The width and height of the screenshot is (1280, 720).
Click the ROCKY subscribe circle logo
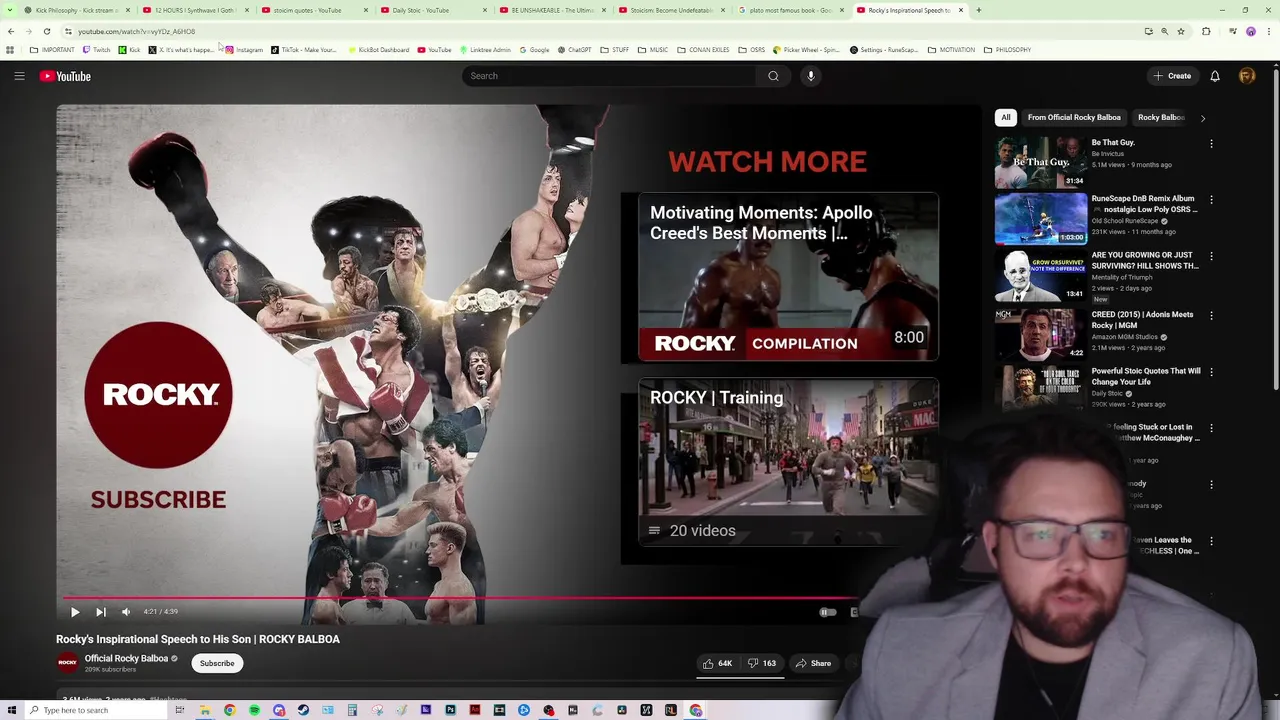159,395
